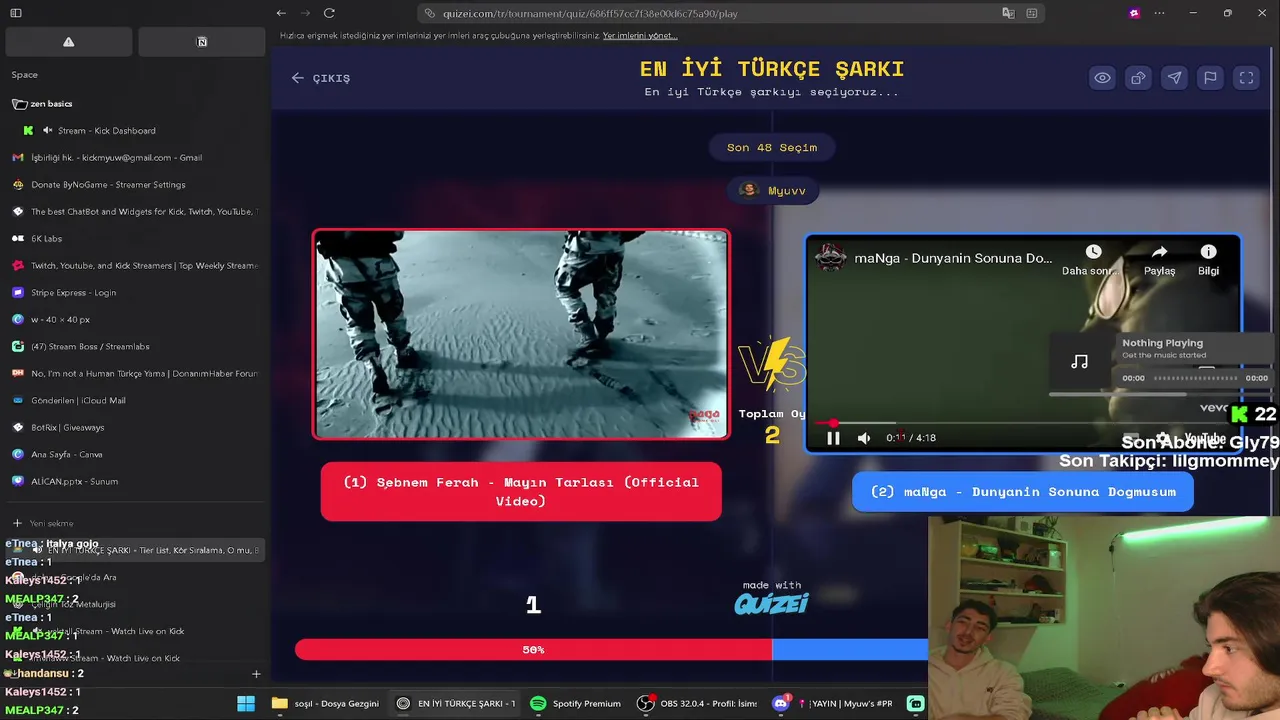Mute the YouTube video volume

[x=864, y=438]
